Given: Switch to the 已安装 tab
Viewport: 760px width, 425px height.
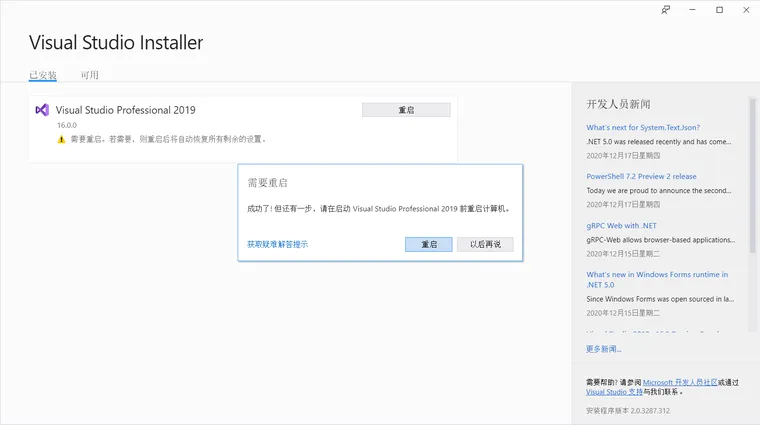Looking at the screenshot, I should [43, 75].
